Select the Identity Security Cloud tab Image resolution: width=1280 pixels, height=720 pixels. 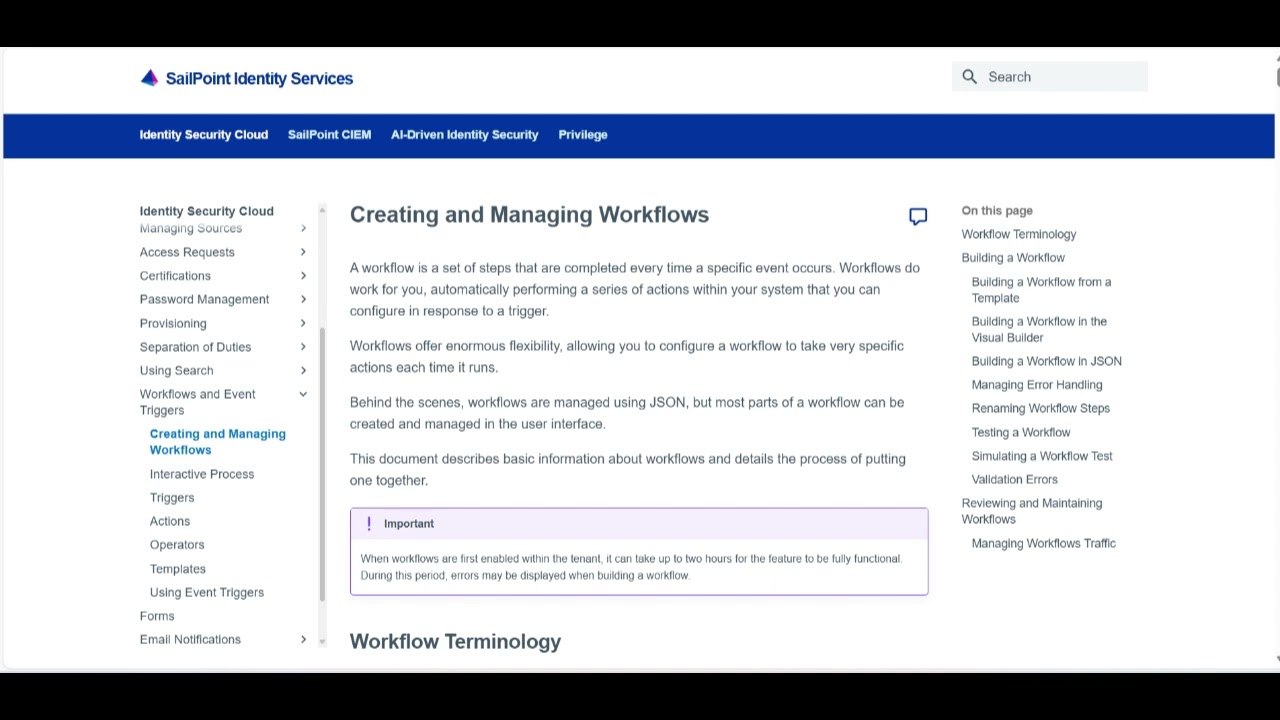pos(204,135)
